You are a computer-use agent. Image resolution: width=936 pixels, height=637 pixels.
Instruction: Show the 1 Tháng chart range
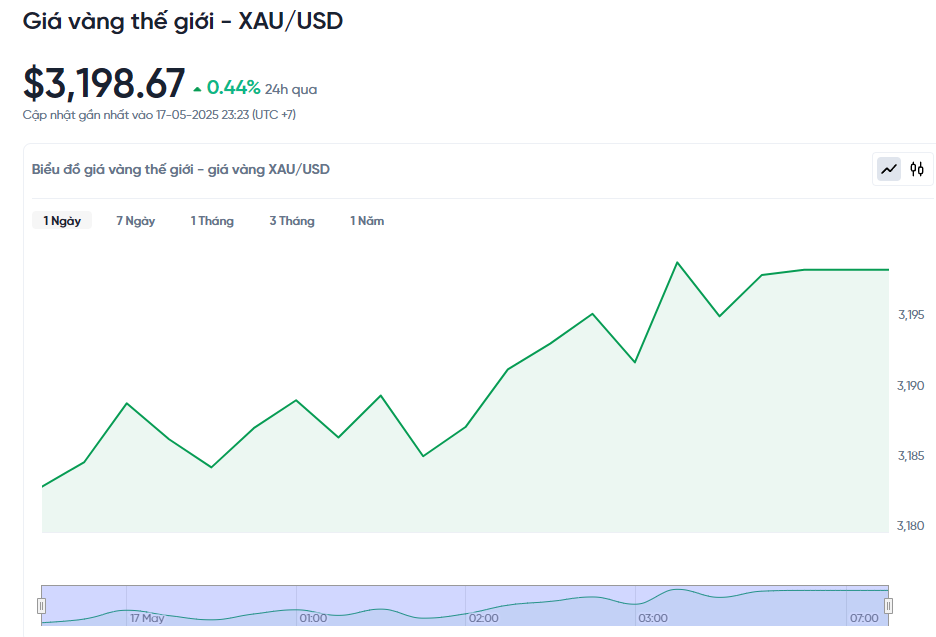point(212,221)
